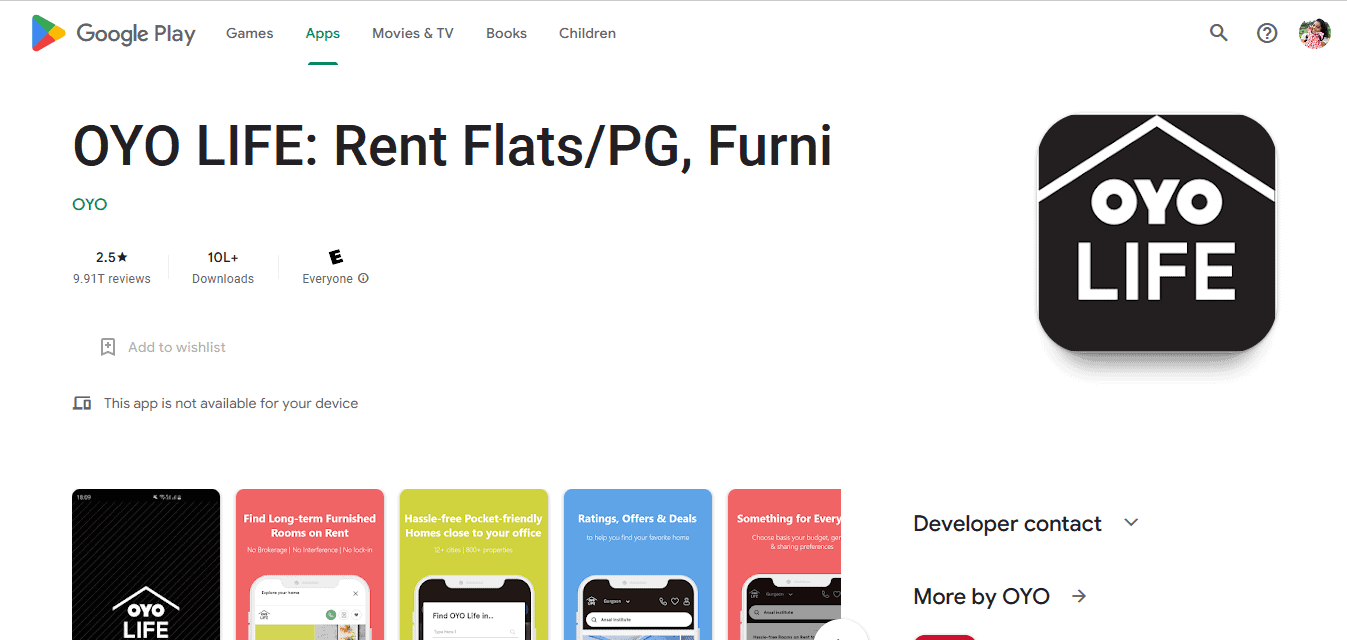Open the More by OYO heading
This screenshot has width=1347, height=640.
click(x=981, y=597)
